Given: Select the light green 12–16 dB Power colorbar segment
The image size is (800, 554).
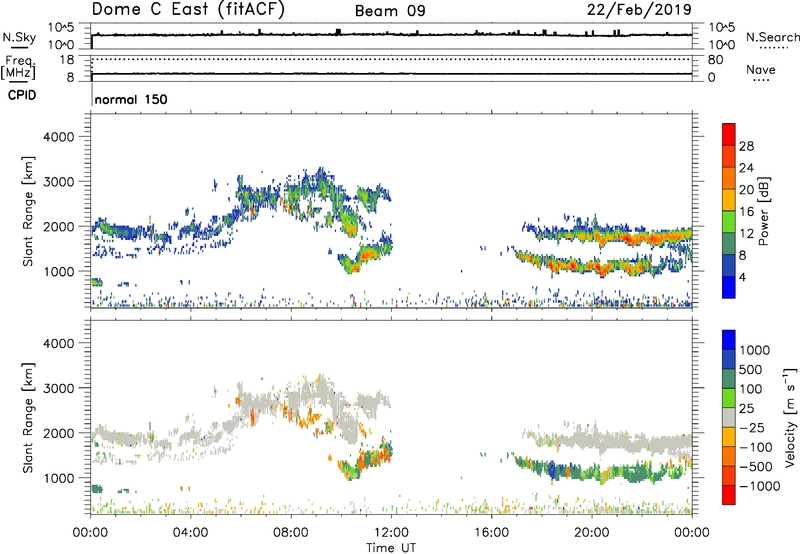Looking at the screenshot, I should tap(729, 222).
